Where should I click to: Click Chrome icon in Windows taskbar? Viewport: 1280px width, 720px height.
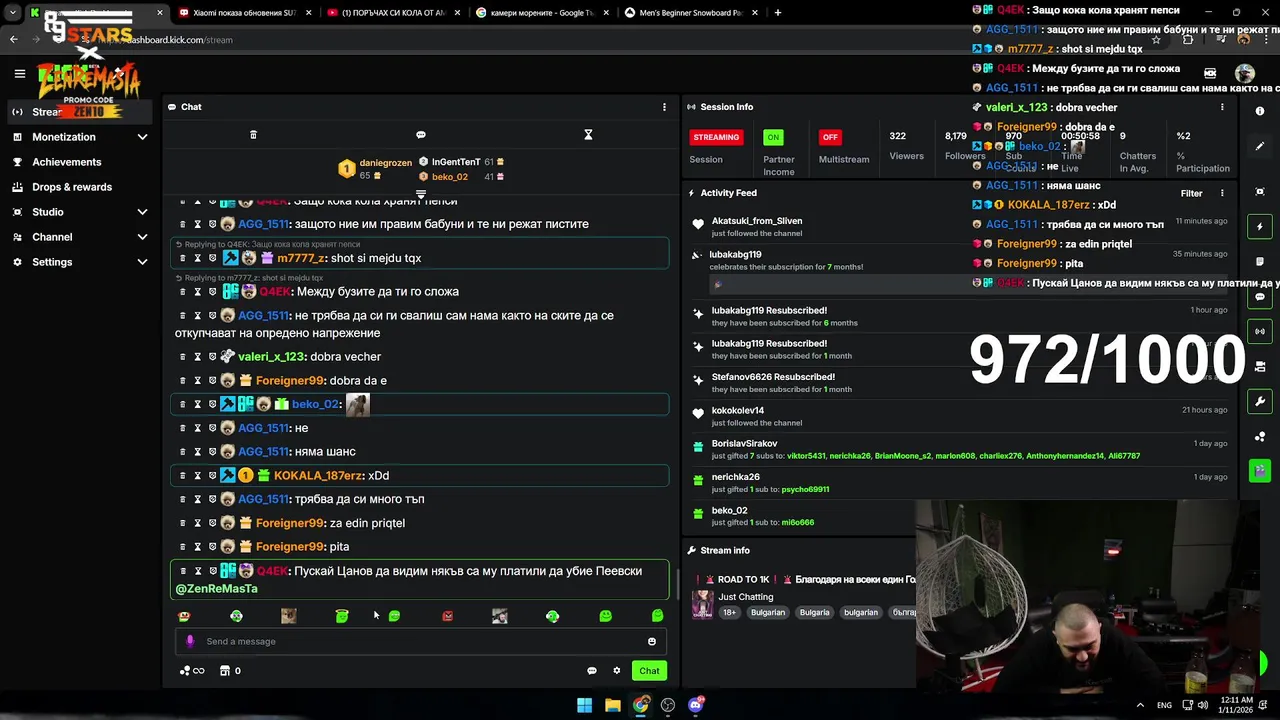pos(641,705)
